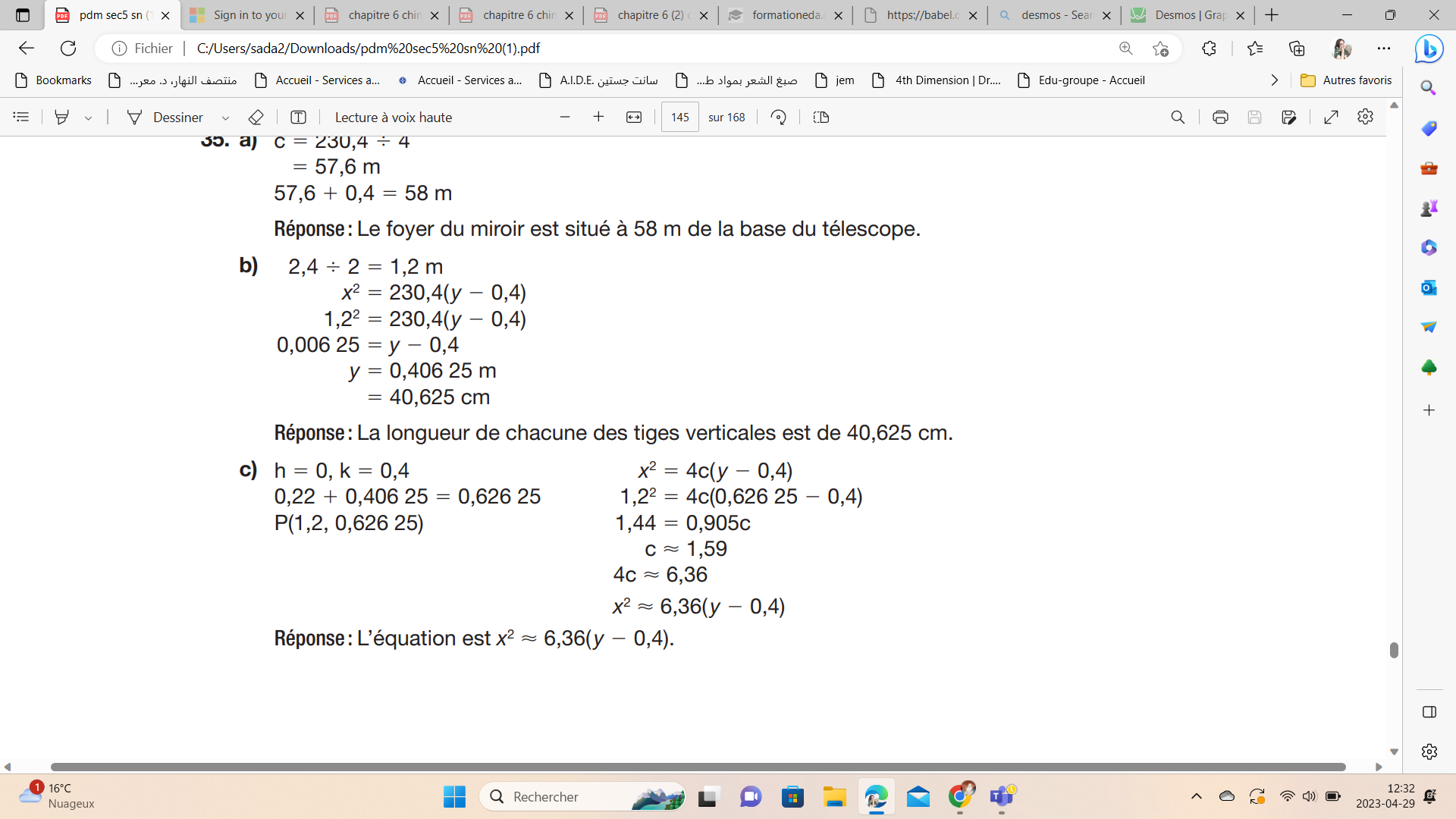The height and width of the screenshot is (819, 1456).
Task: Toggle page view layout icon
Action: tap(821, 117)
